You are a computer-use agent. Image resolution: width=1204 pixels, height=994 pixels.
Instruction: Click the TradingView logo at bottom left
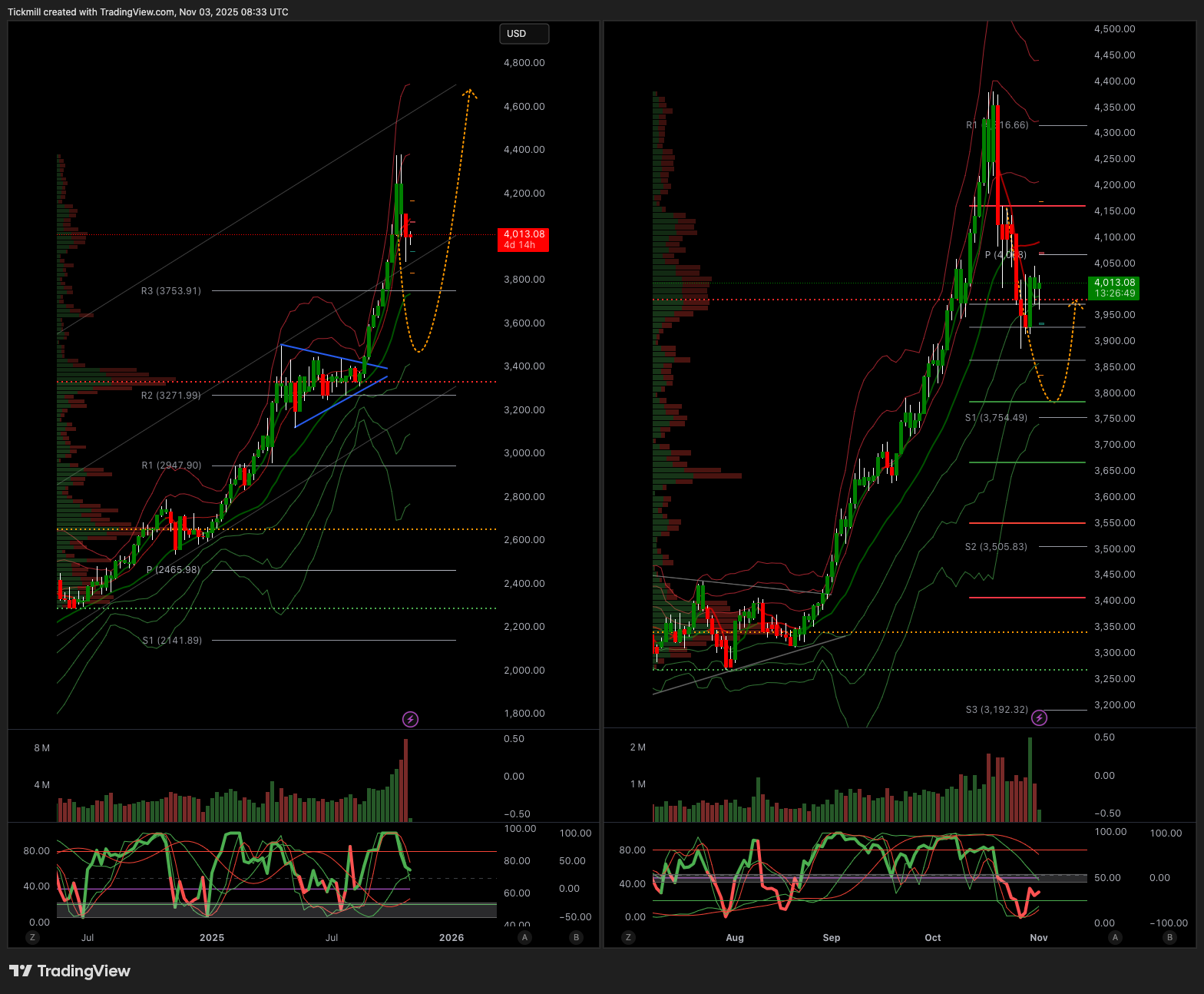(x=70, y=971)
